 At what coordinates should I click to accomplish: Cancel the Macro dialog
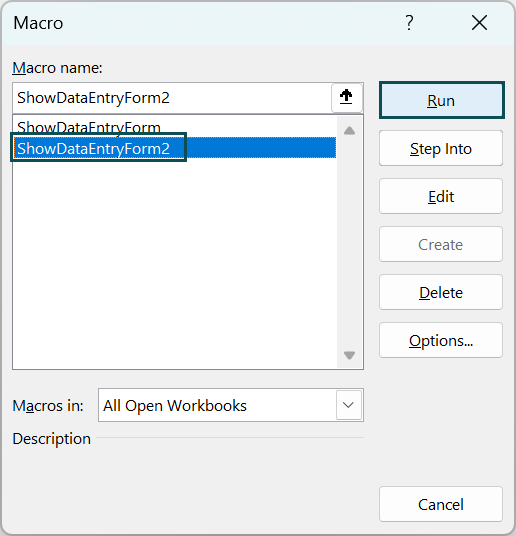(441, 504)
